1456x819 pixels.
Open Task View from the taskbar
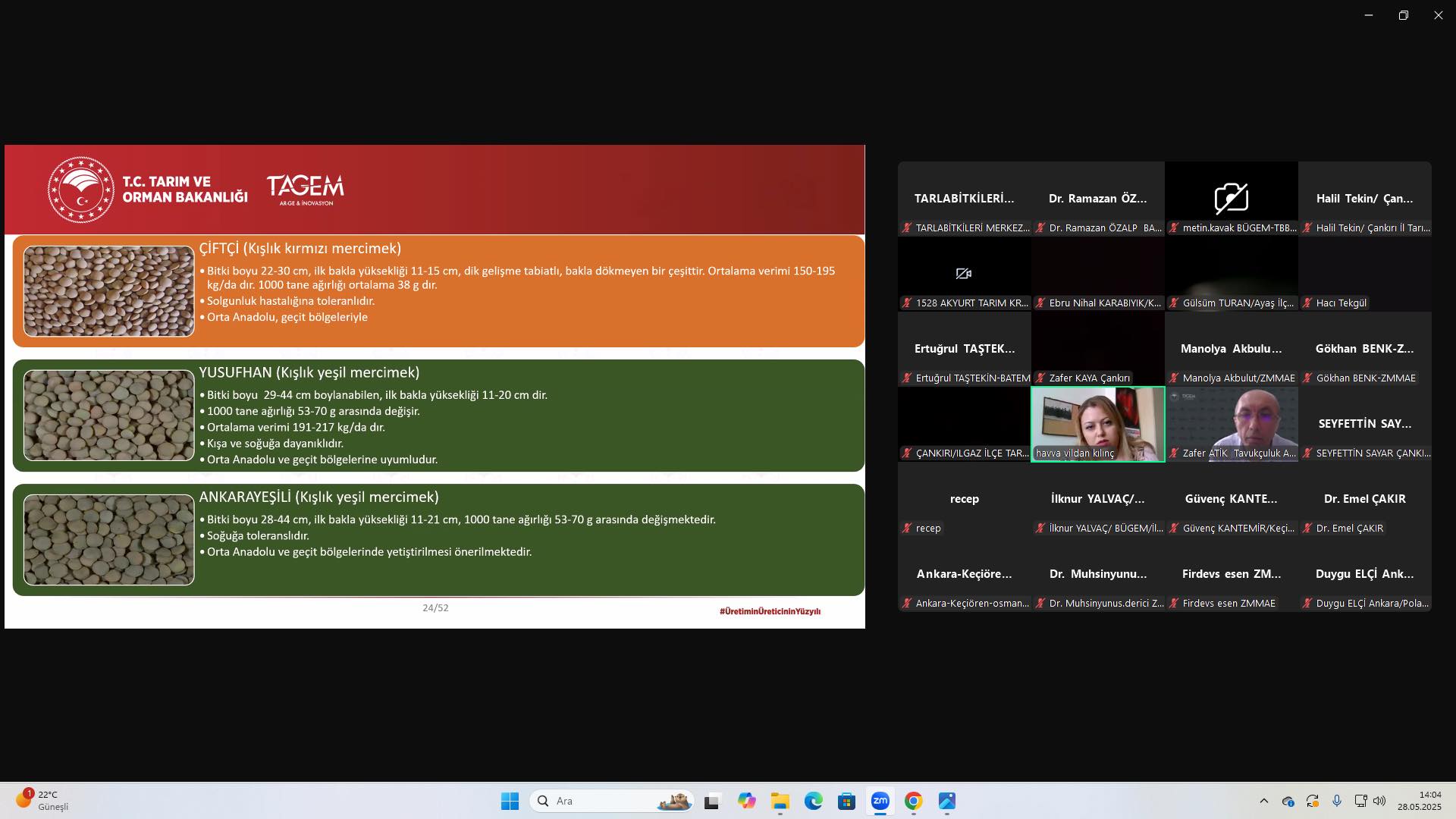tap(711, 801)
